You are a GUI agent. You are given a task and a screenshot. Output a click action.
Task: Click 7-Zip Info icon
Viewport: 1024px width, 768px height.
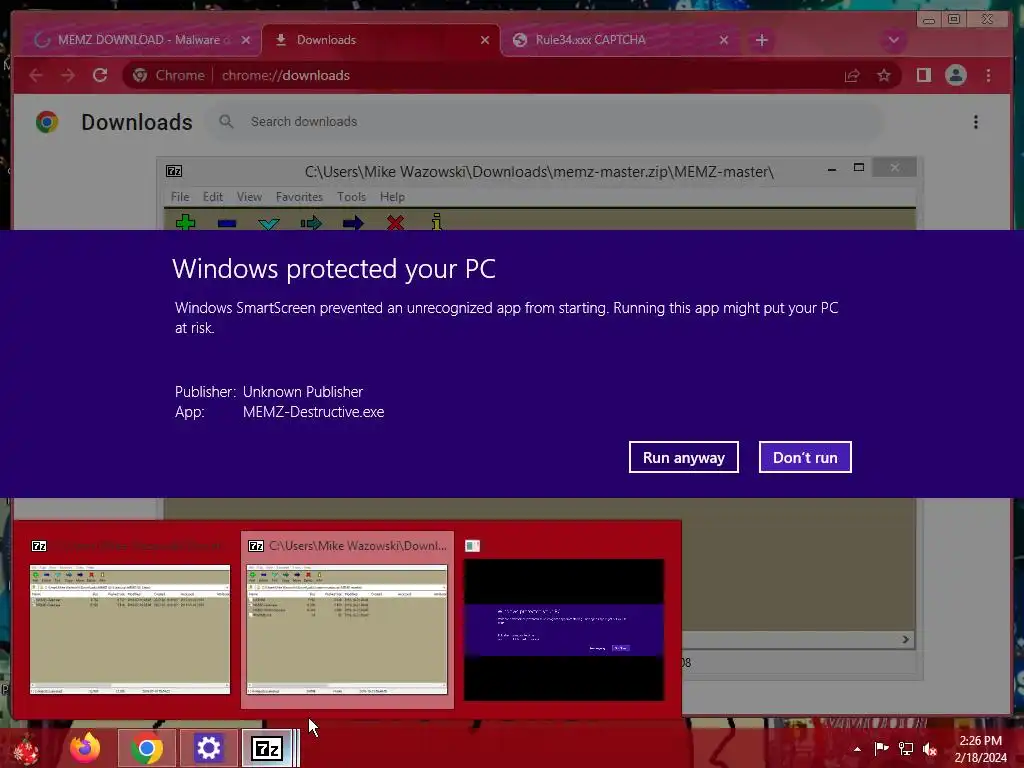(436, 221)
